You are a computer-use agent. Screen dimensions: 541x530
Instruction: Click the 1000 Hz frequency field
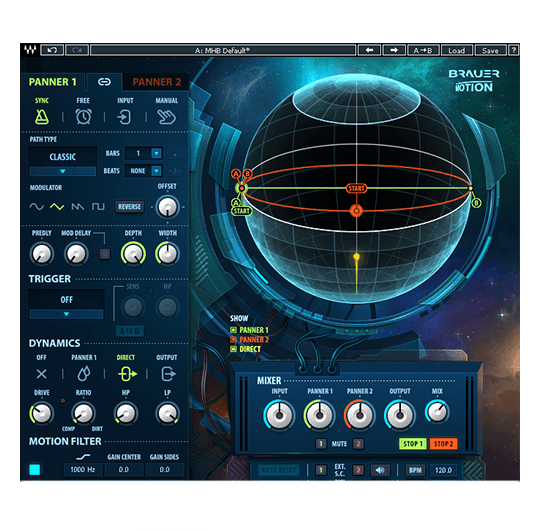(83, 470)
